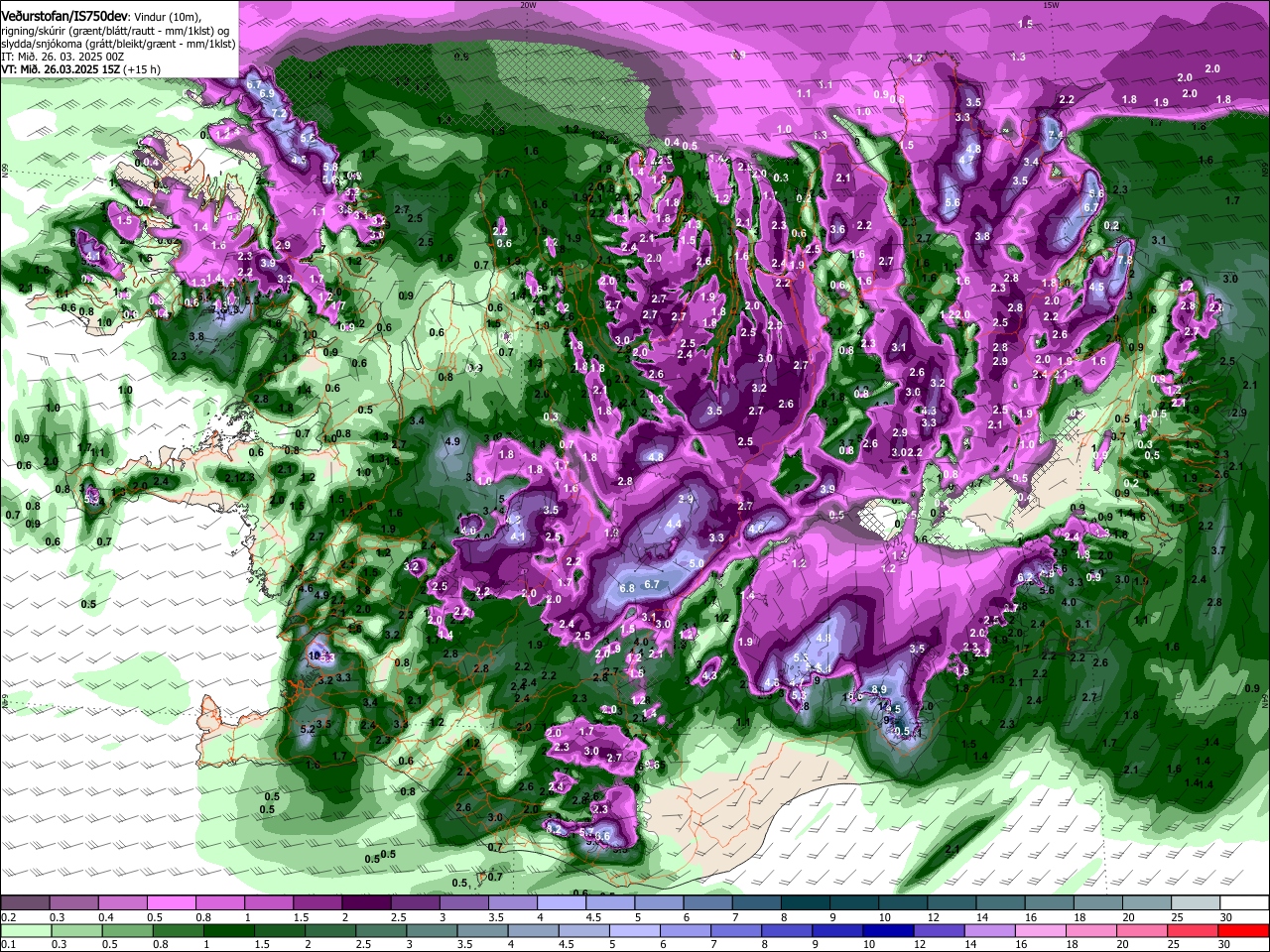Click the 6.8 precipitation value on the map
The image size is (1270, 952).
[627, 588]
